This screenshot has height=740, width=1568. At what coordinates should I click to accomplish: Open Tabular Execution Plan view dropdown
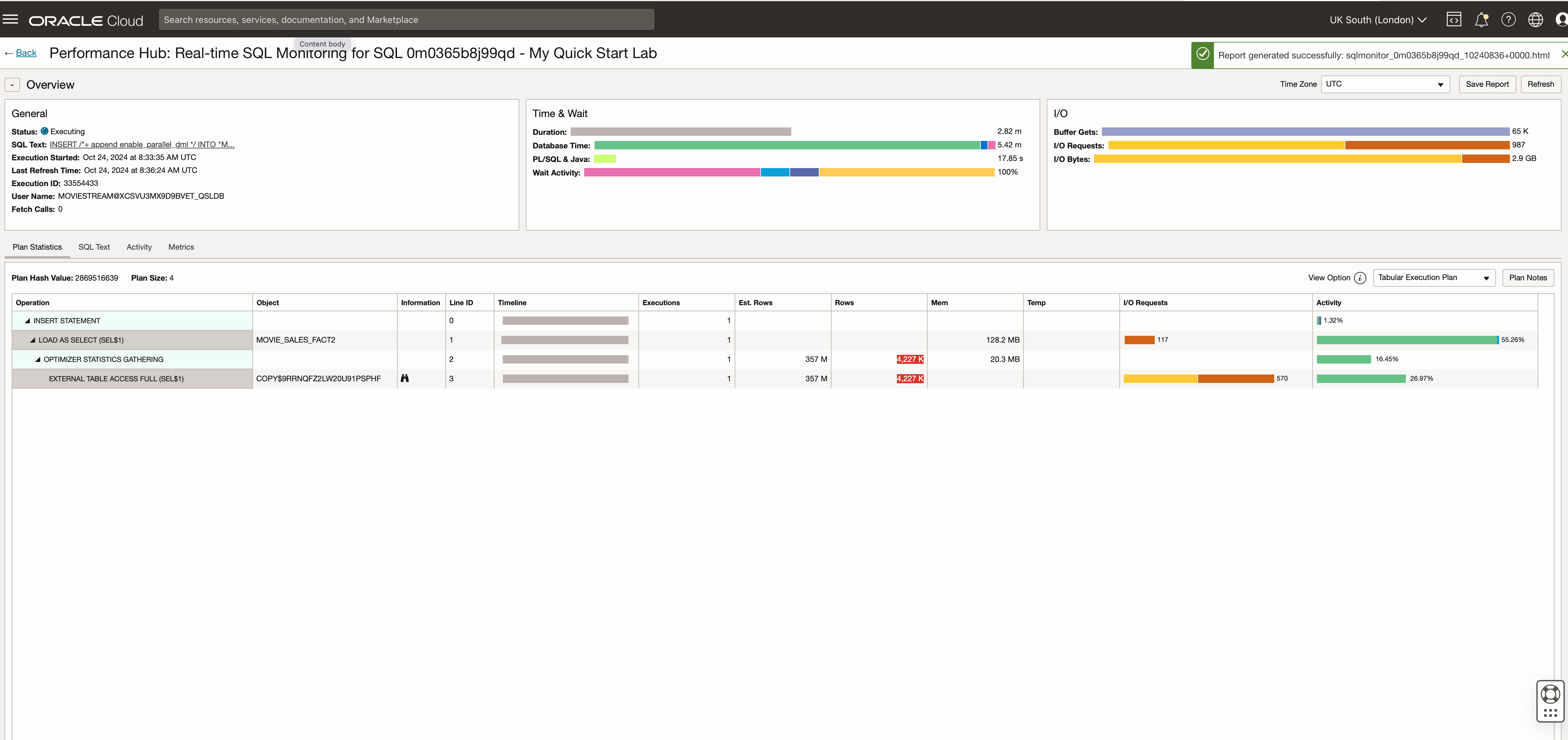click(1433, 278)
